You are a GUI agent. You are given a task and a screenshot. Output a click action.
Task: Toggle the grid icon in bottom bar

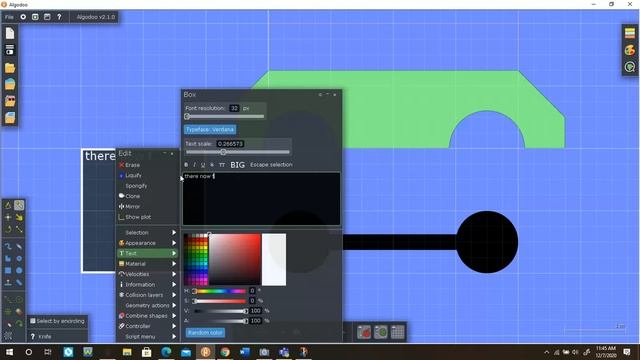[398, 332]
